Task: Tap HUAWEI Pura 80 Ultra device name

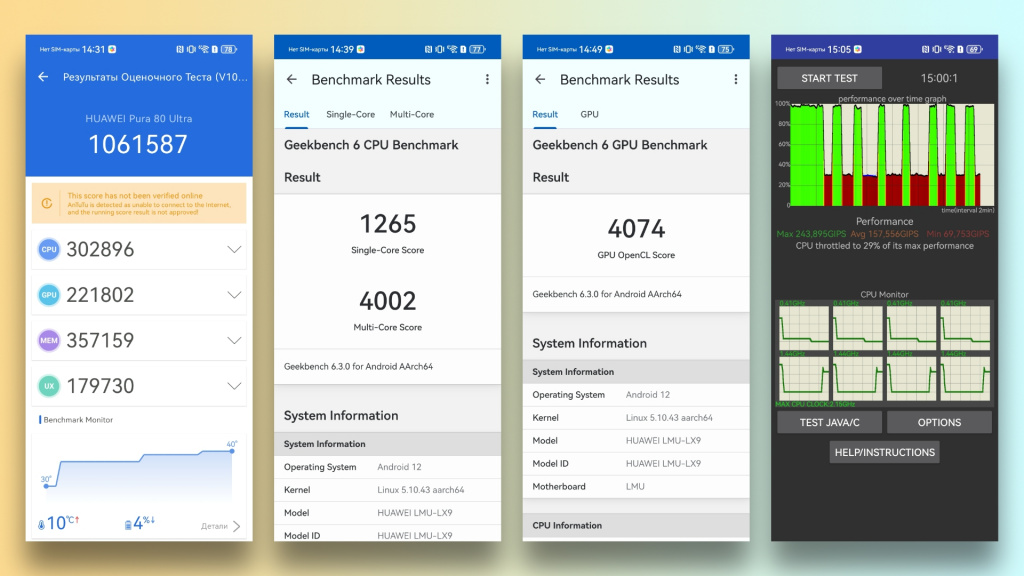Action: (x=138, y=119)
